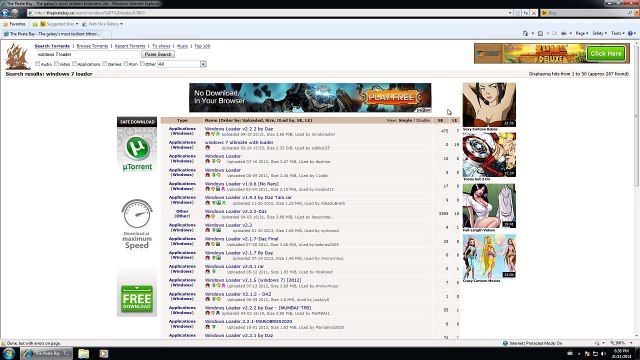Open the Page menu dropdown

tap(582, 33)
